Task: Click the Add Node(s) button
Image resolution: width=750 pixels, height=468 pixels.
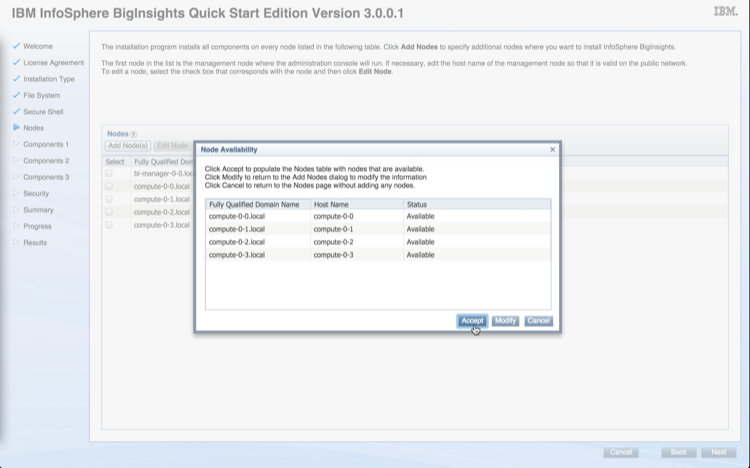Action: pyautogui.click(x=128, y=145)
